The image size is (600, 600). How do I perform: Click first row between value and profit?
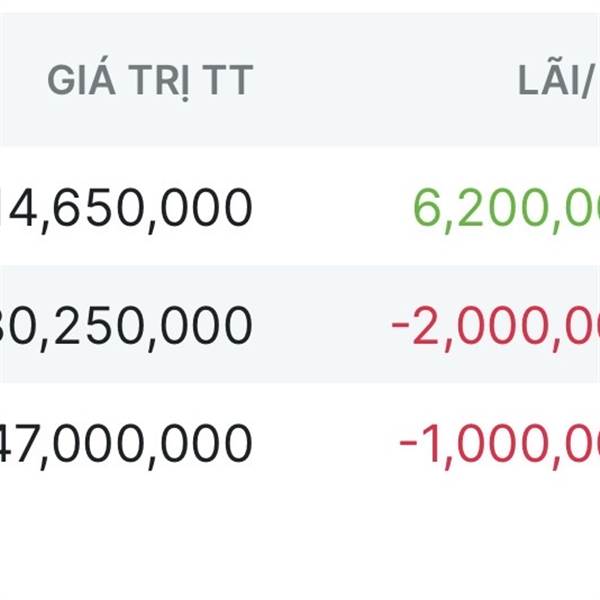pyautogui.click(x=330, y=207)
